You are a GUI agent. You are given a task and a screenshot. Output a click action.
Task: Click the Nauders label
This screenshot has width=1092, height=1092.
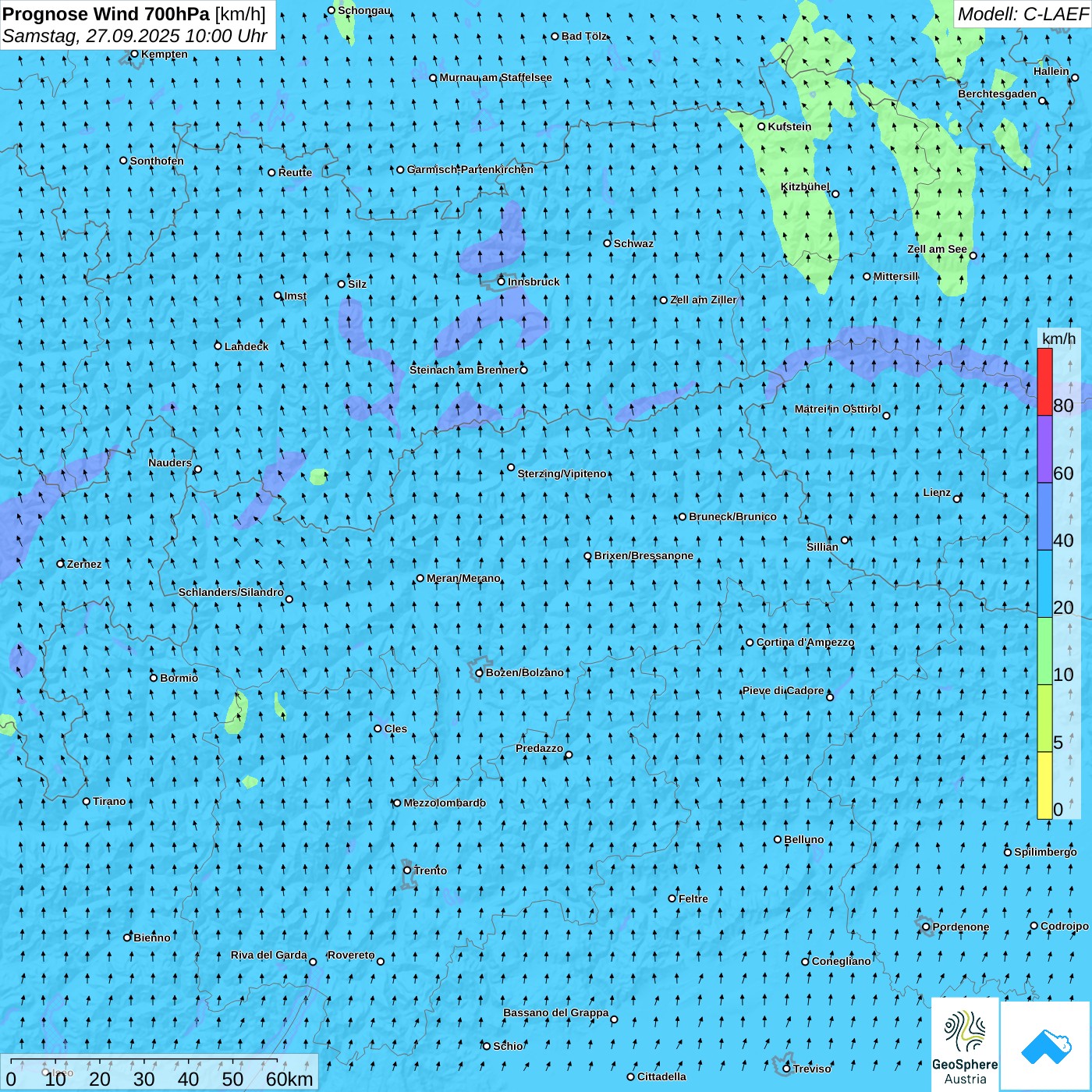point(170,463)
